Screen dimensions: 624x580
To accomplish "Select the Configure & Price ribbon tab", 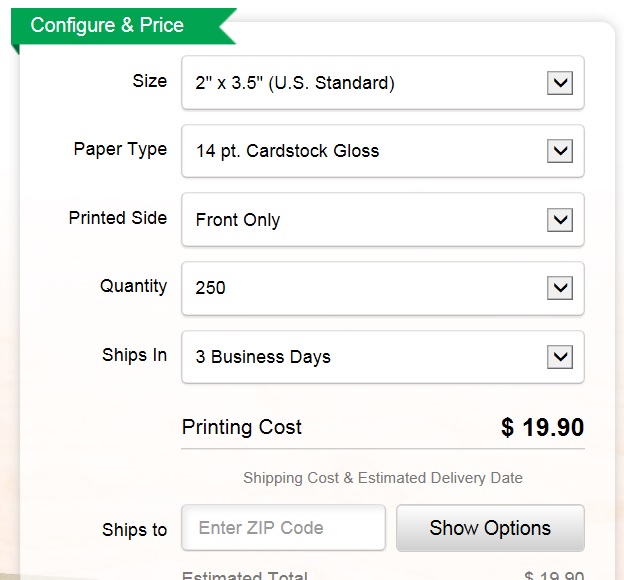I will click(108, 26).
